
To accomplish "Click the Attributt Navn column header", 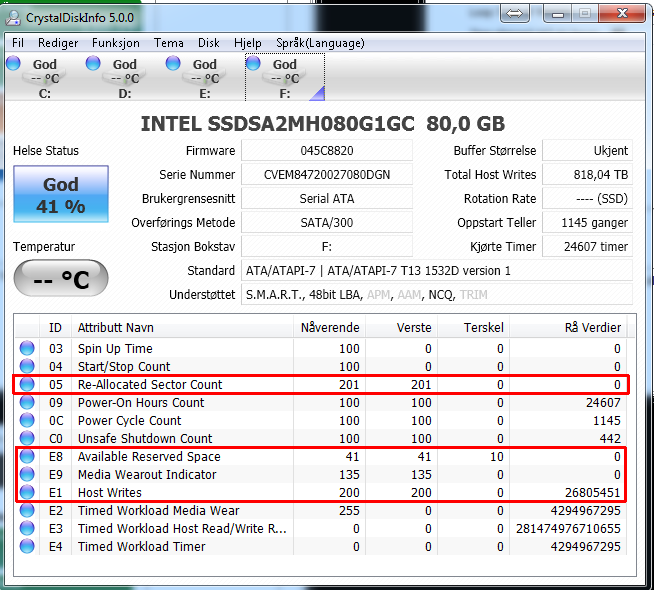I will tap(182, 327).
